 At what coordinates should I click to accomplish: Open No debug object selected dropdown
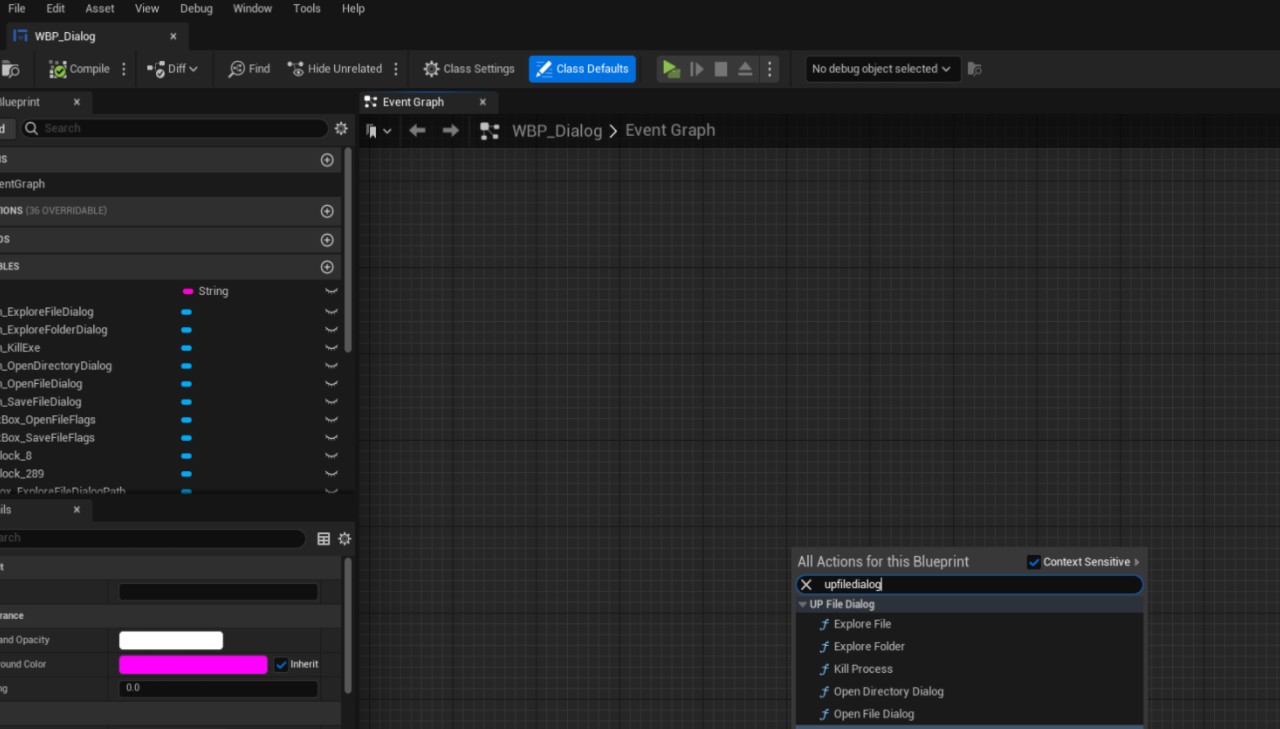click(882, 69)
